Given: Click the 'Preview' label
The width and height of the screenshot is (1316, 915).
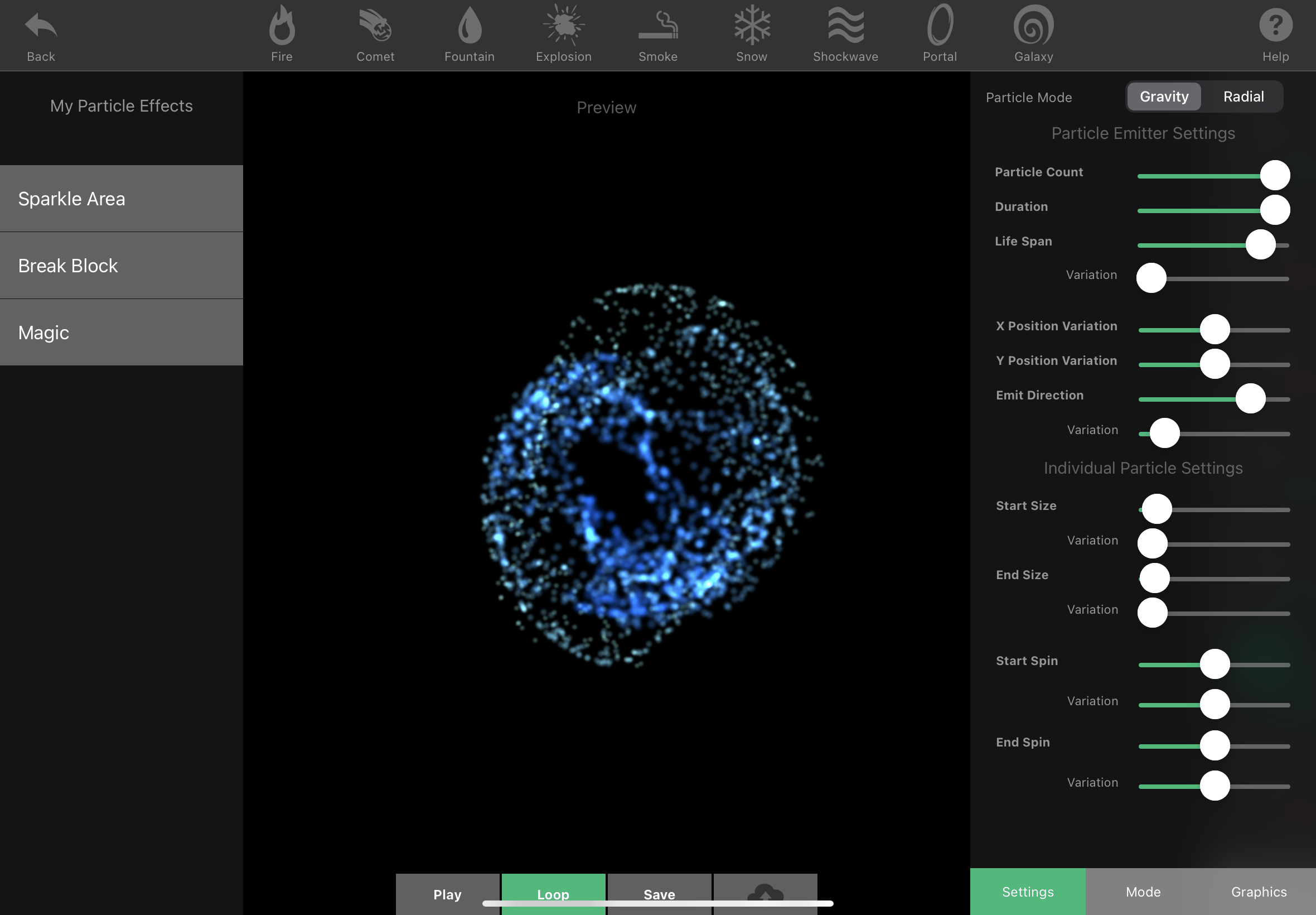Looking at the screenshot, I should tap(606, 108).
